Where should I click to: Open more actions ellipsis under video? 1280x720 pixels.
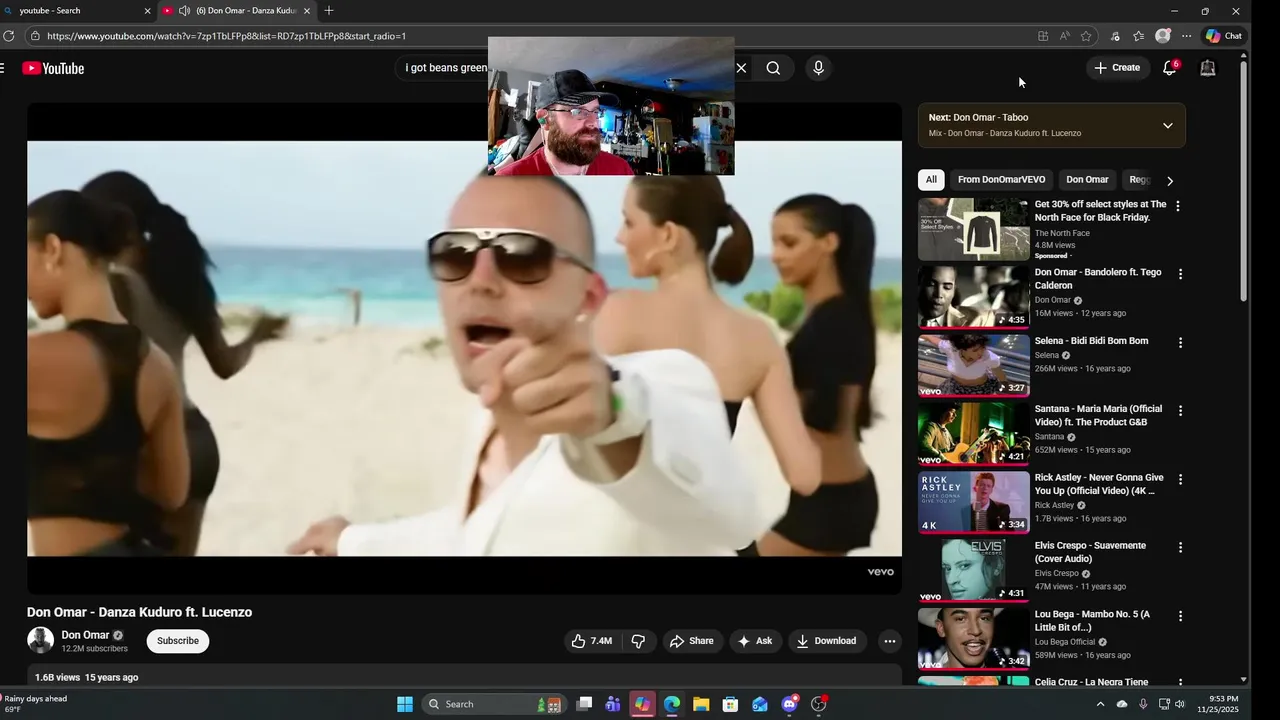(889, 641)
